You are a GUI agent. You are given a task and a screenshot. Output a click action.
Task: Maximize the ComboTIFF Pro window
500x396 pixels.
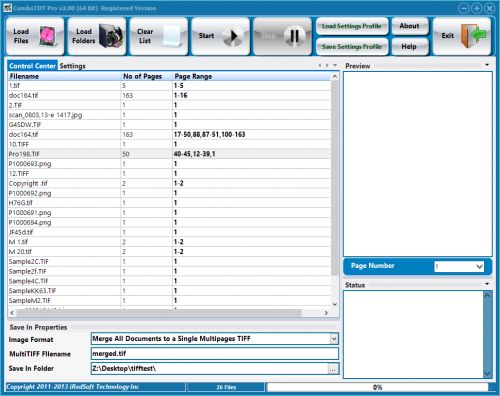click(x=477, y=8)
